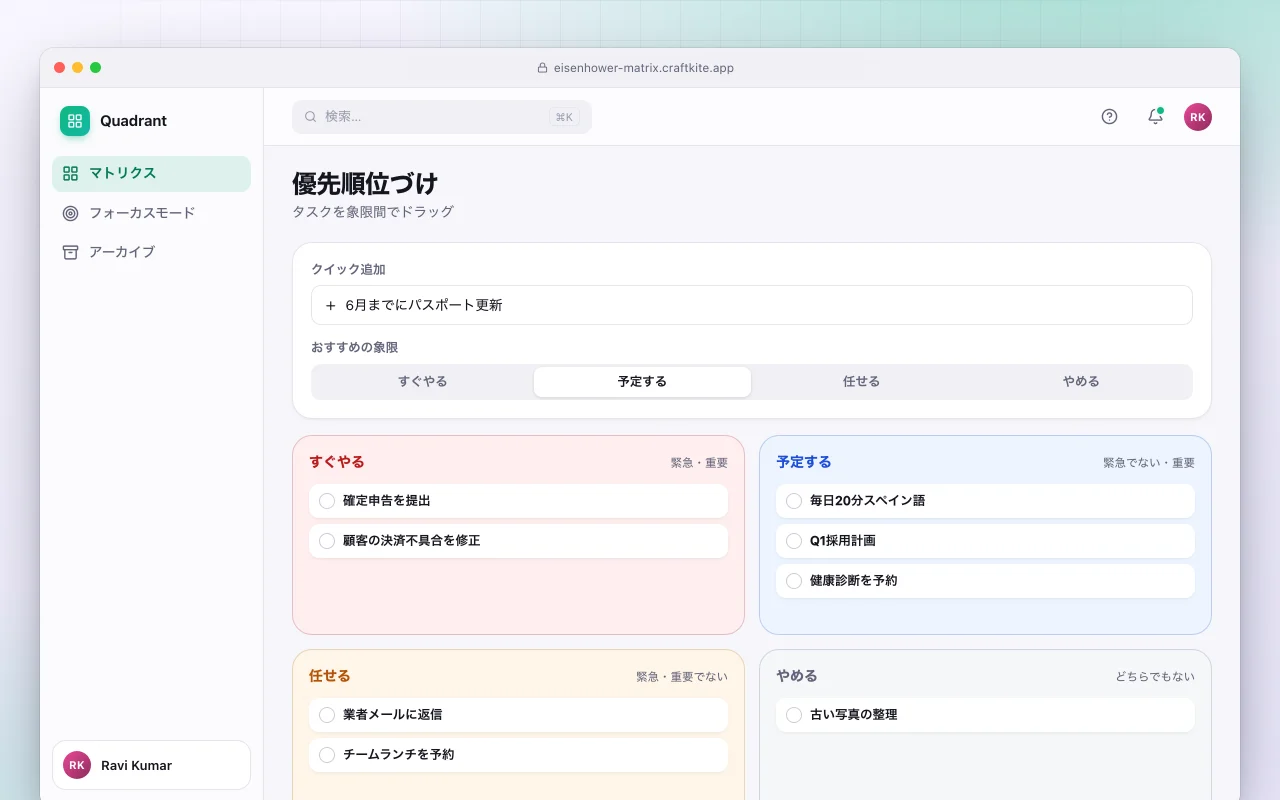Screen dimensions: 1280x800
Task: Select 任せる in recommended quadrant selector
Action: tap(861, 382)
